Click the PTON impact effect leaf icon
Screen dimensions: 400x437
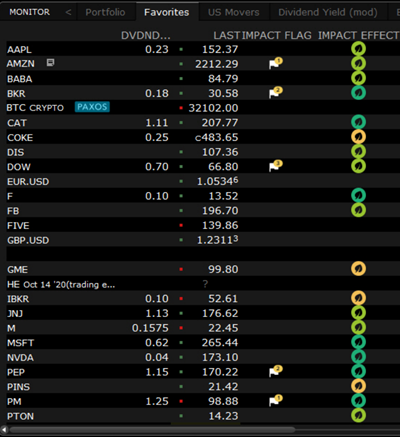358,415
